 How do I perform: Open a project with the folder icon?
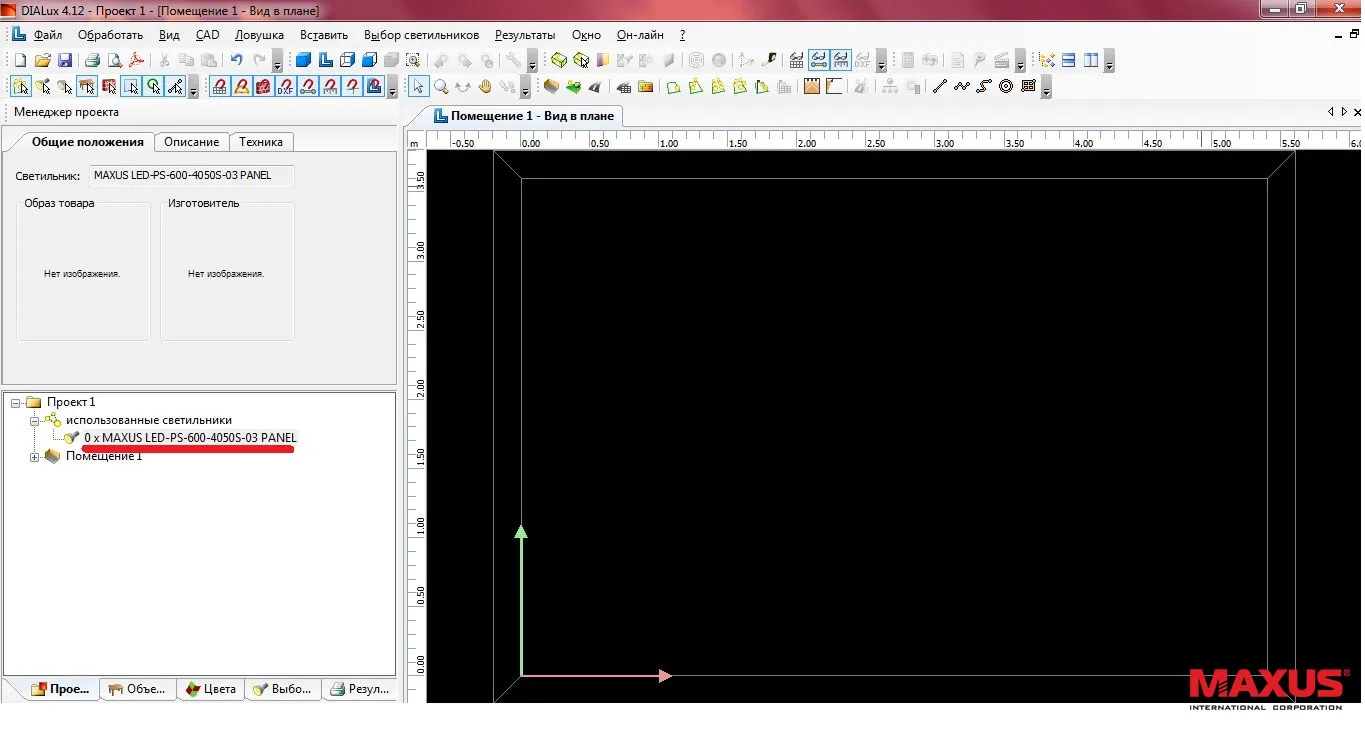pos(42,61)
